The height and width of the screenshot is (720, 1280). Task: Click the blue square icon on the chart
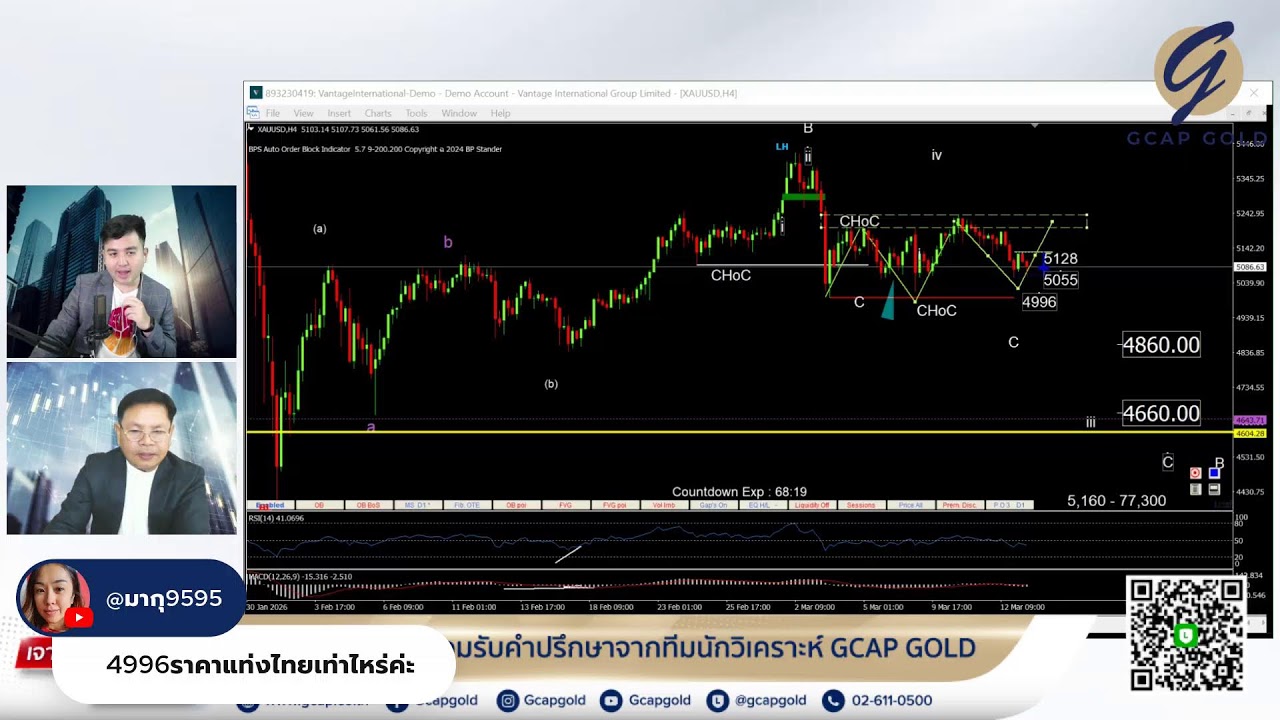point(1214,473)
